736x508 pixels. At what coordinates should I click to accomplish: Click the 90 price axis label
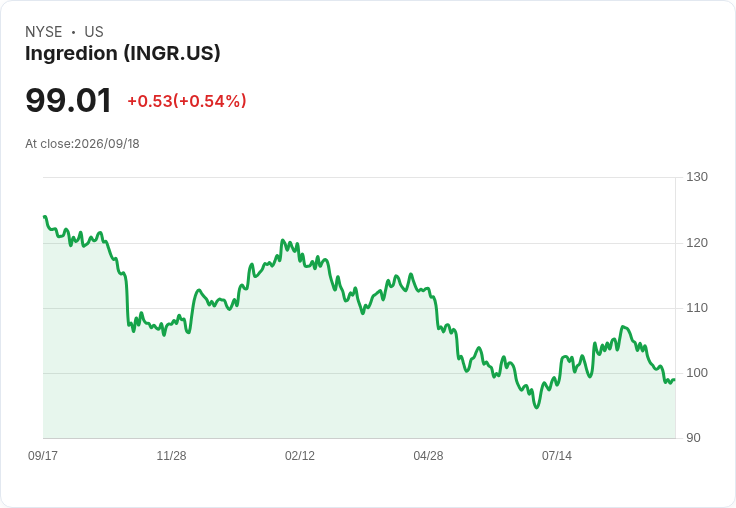[x=693, y=438]
